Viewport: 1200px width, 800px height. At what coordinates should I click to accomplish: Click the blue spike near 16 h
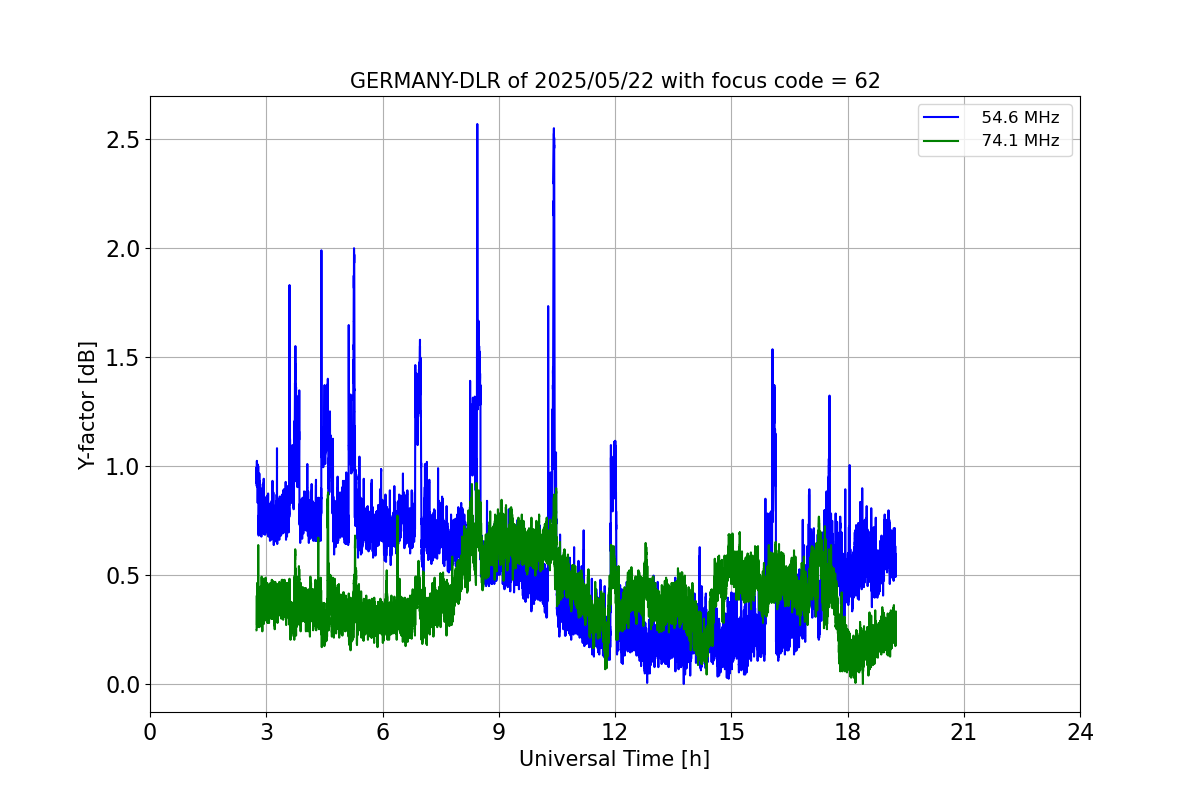[x=772, y=351]
